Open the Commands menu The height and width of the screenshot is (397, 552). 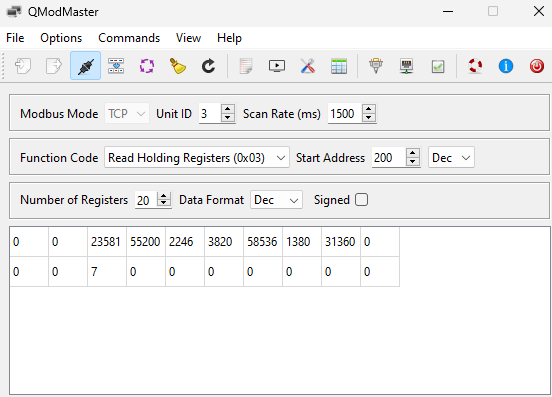(x=129, y=38)
